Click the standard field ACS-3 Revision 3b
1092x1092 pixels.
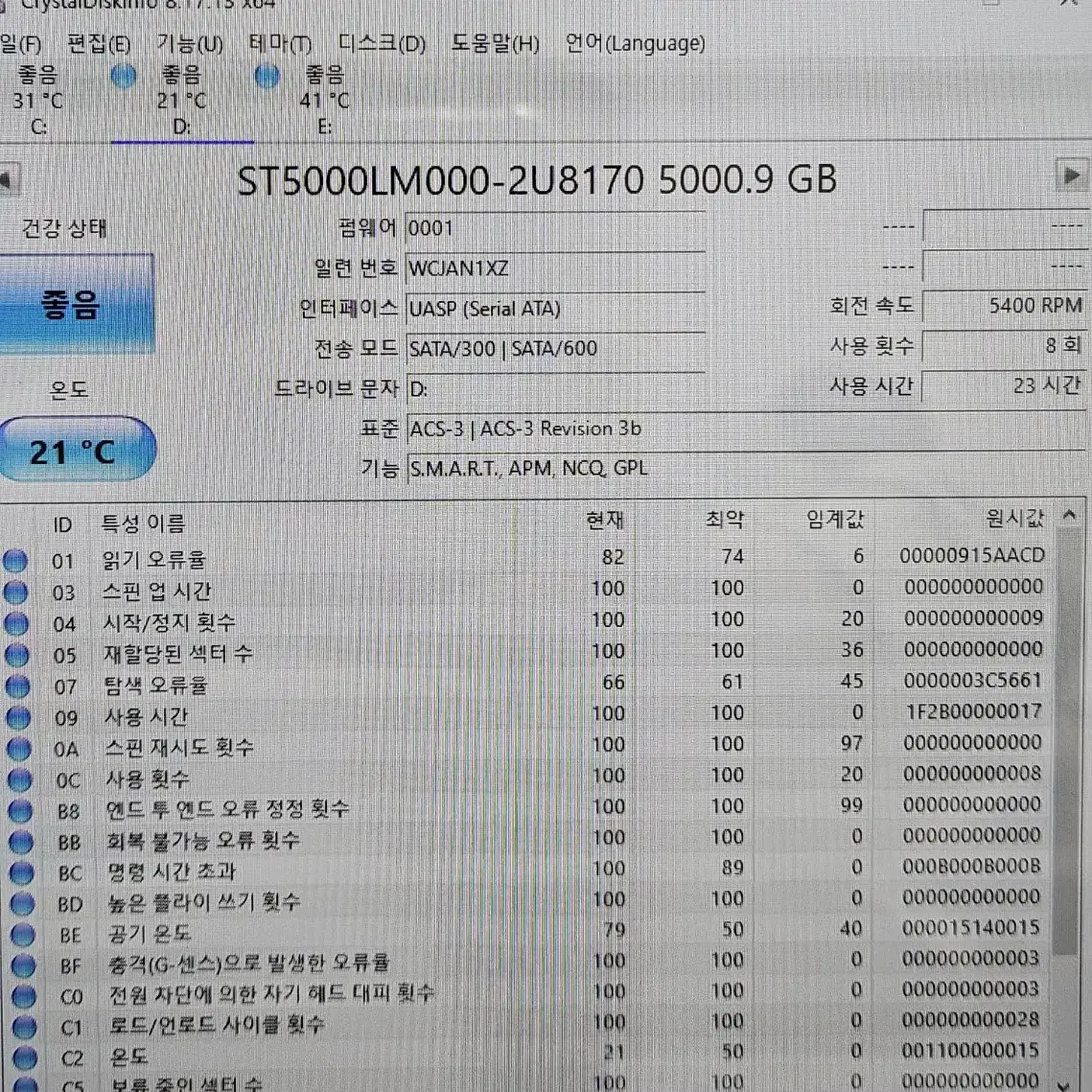click(x=745, y=429)
